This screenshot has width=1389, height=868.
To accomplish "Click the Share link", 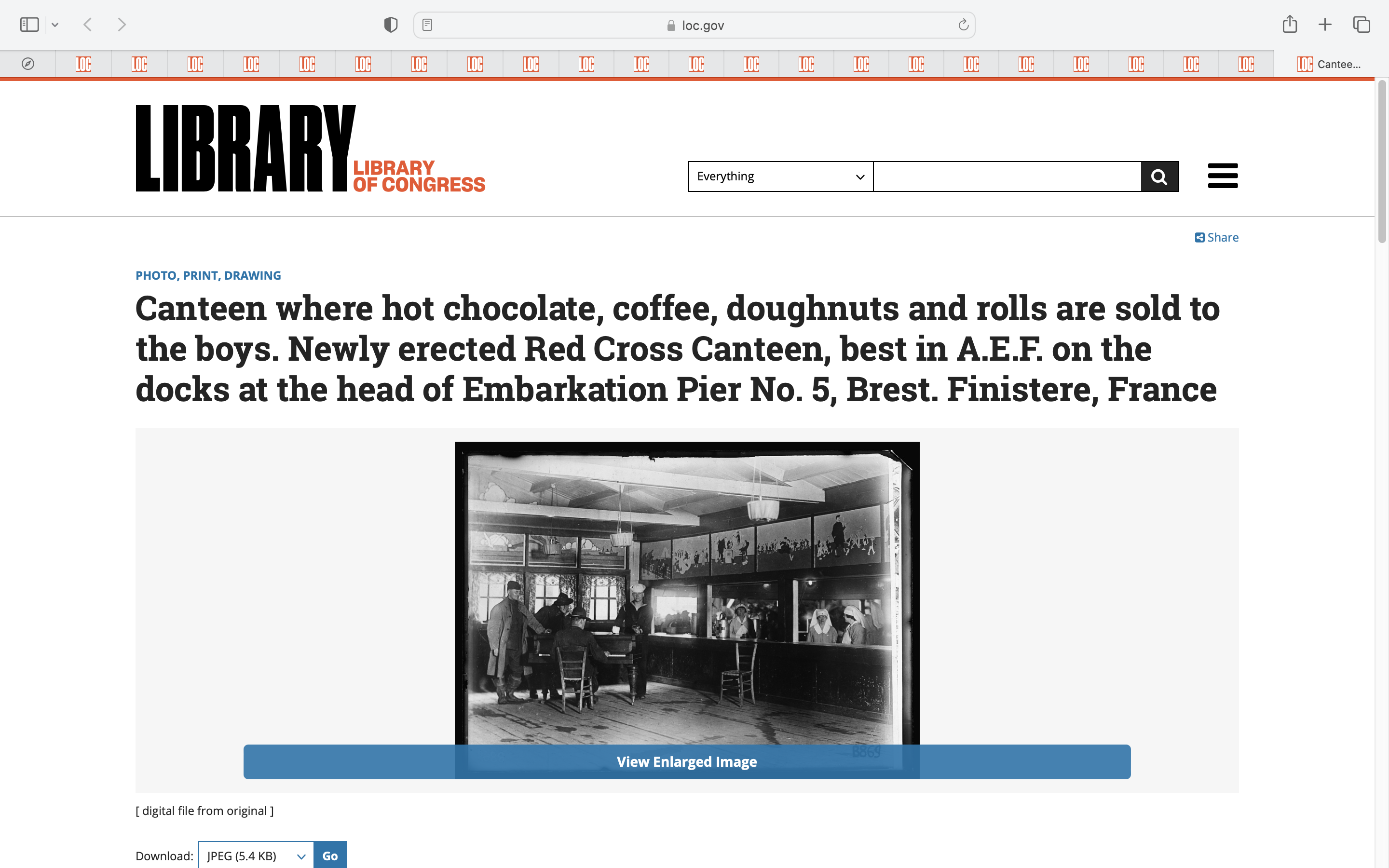I will coord(1217,238).
